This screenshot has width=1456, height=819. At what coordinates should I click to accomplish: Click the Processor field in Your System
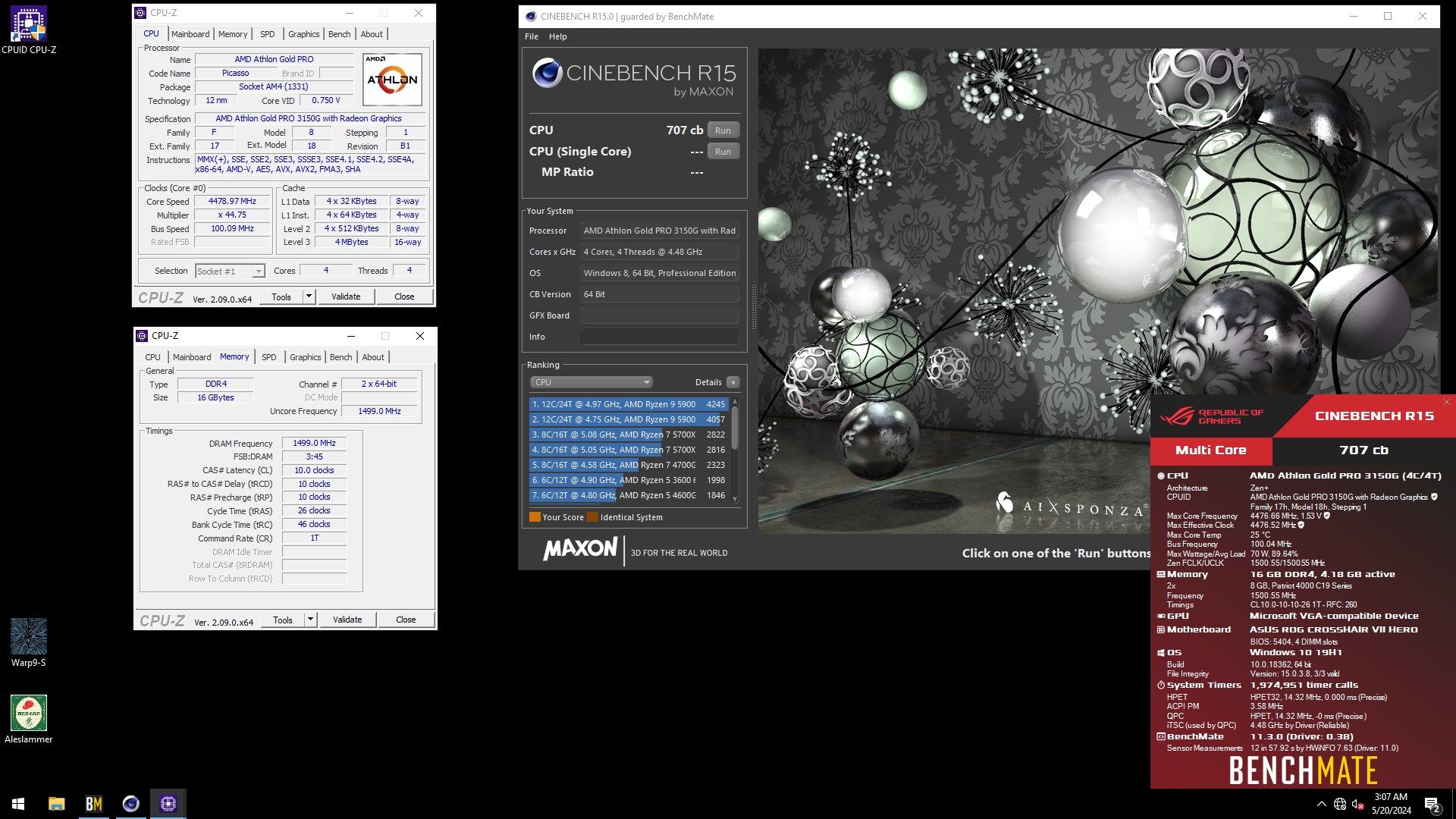coord(659,231)
